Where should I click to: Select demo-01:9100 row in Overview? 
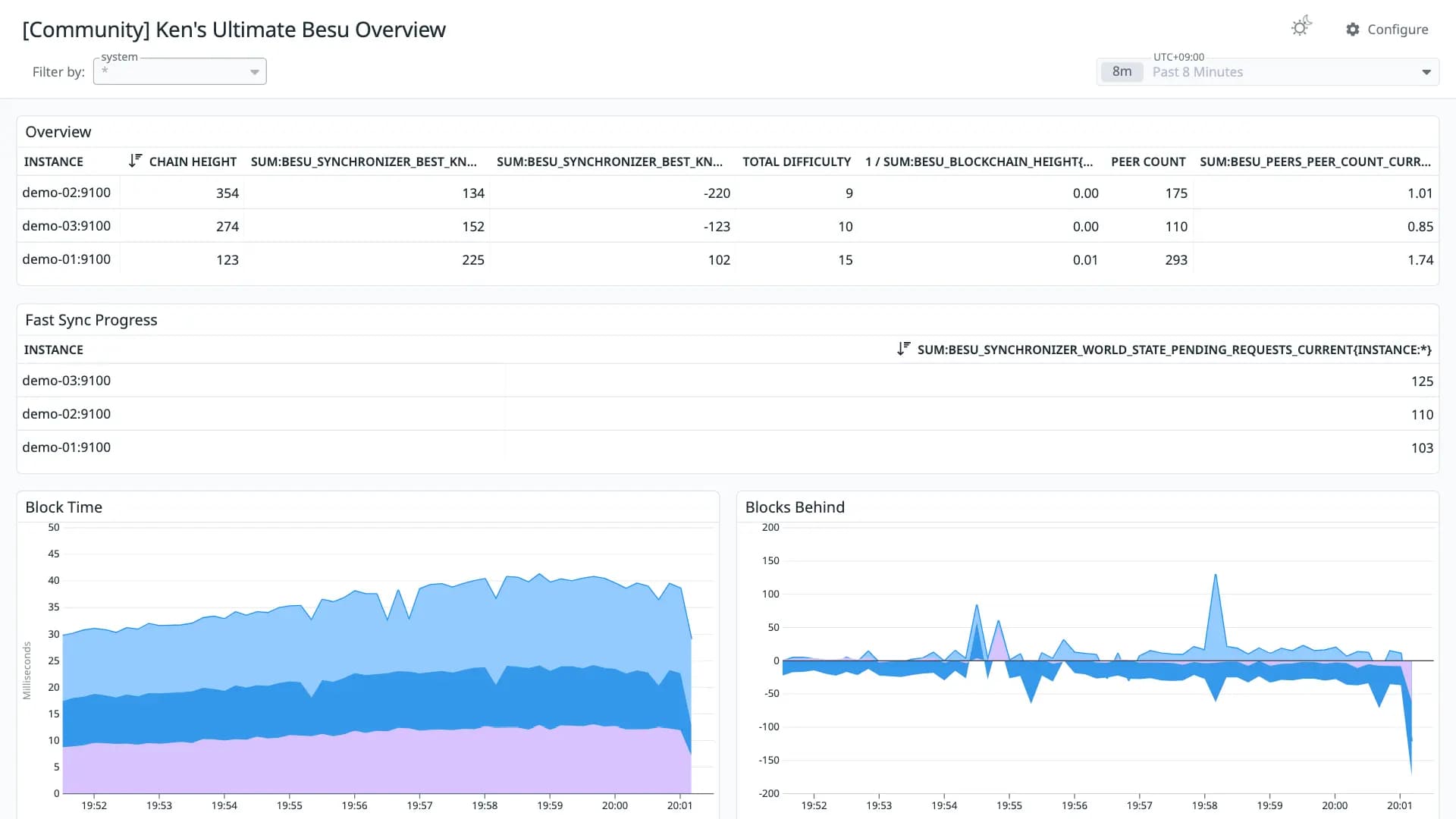pos(728,259)
